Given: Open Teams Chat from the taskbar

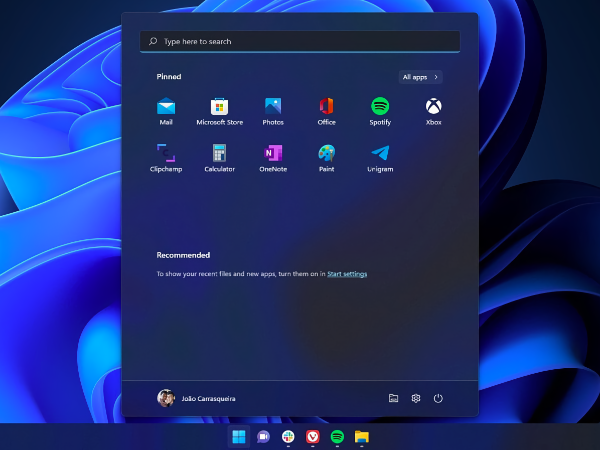Looking at the screenshot, I should point(263,437).
